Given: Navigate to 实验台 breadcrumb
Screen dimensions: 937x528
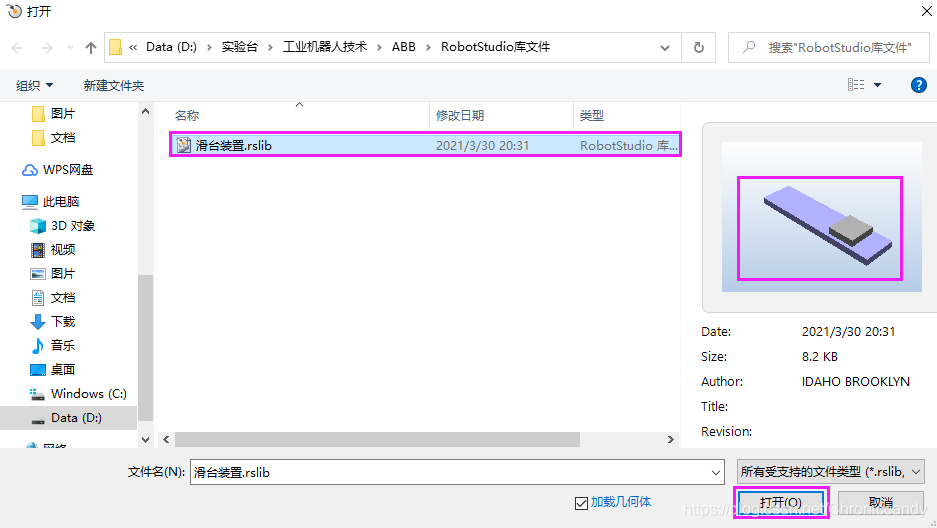Looking at the screenshot, I should pos(240,47).
